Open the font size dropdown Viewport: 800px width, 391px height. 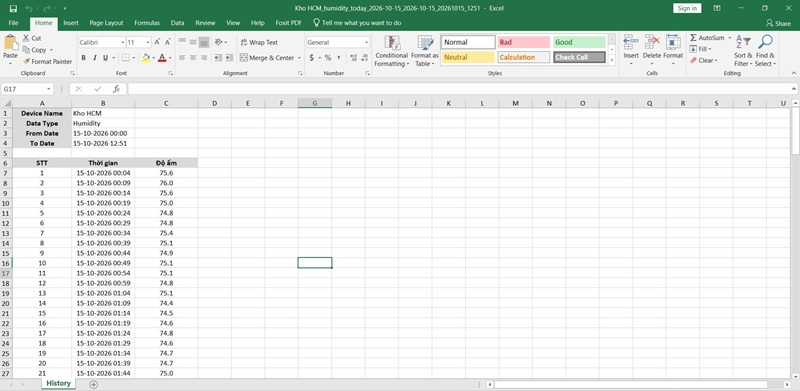click(x=148, y=42)
